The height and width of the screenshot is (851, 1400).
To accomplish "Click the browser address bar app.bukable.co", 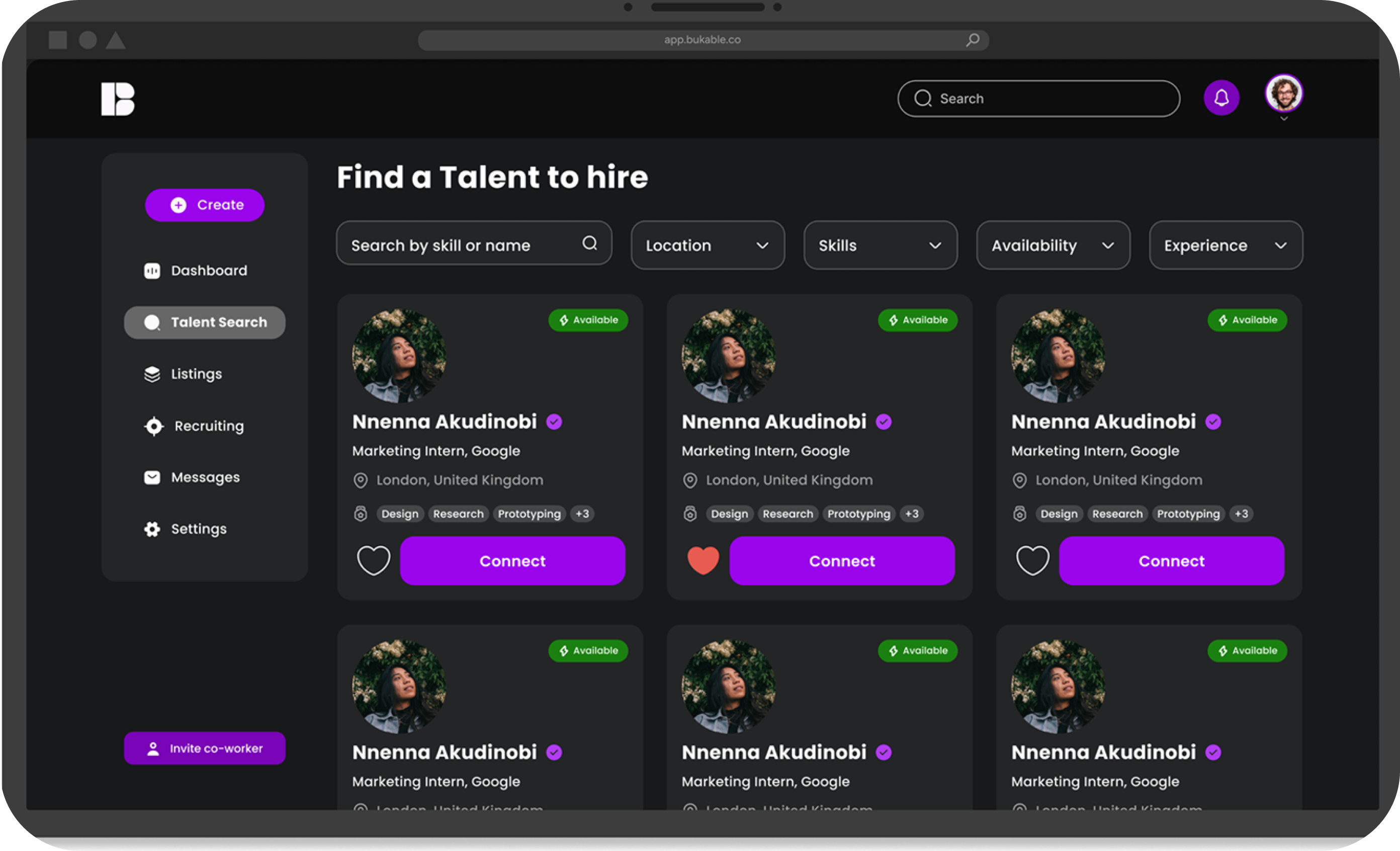I will [x=703, y=40].
